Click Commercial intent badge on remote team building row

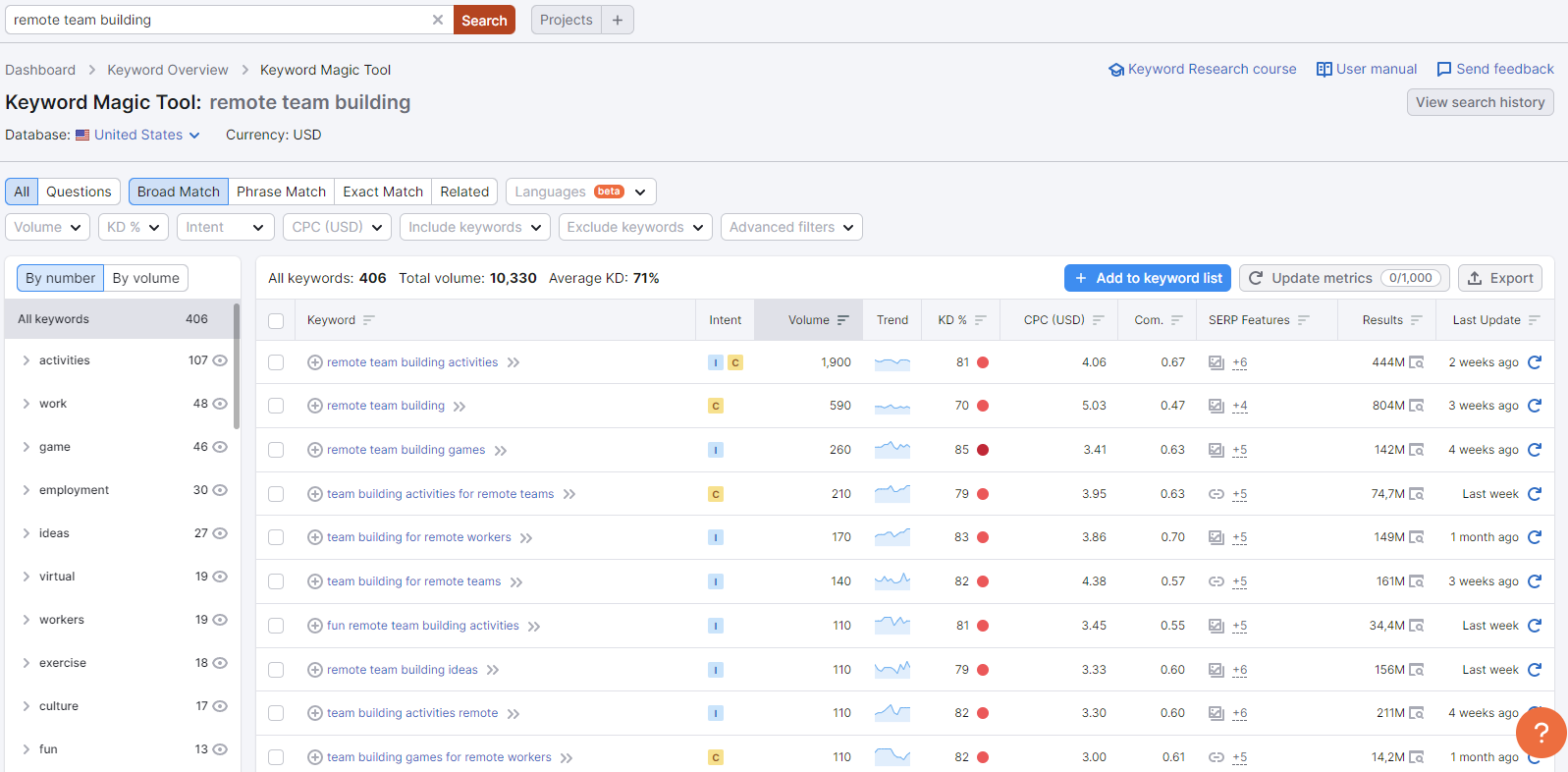(x=716, y=406)
